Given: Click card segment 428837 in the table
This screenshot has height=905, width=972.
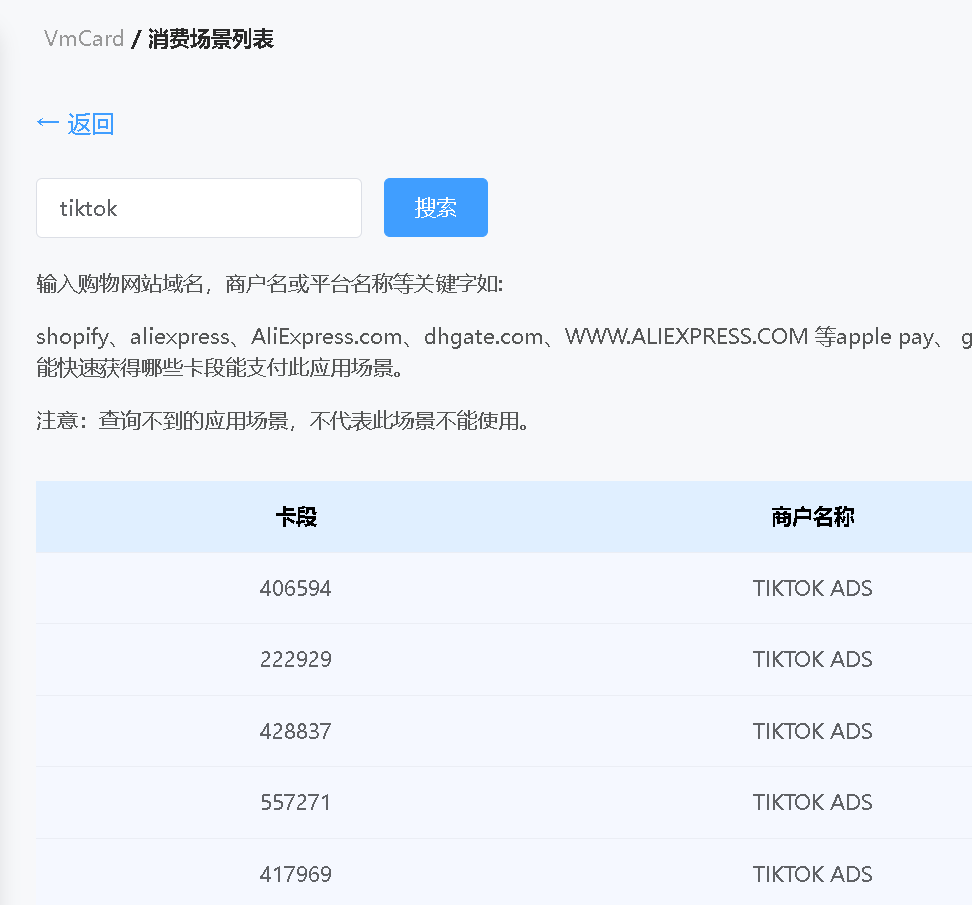Looking at the screenshot, I should click(295, 731).
